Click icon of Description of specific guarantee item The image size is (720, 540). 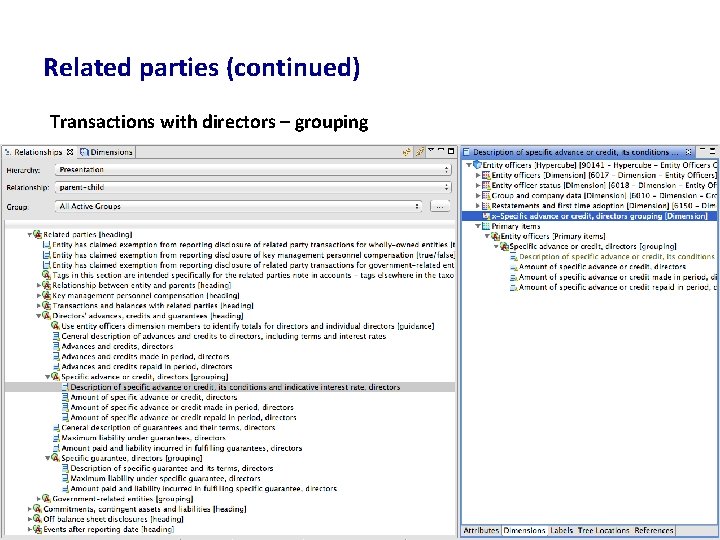coord(65,468)
